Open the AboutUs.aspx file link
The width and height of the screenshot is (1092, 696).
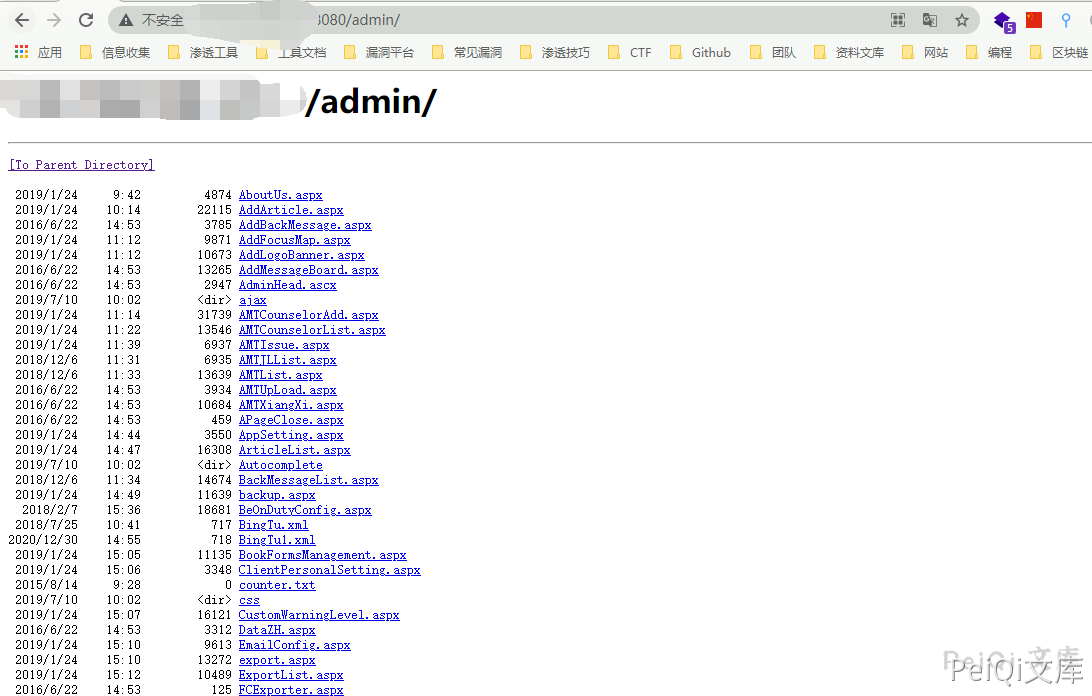280,195
